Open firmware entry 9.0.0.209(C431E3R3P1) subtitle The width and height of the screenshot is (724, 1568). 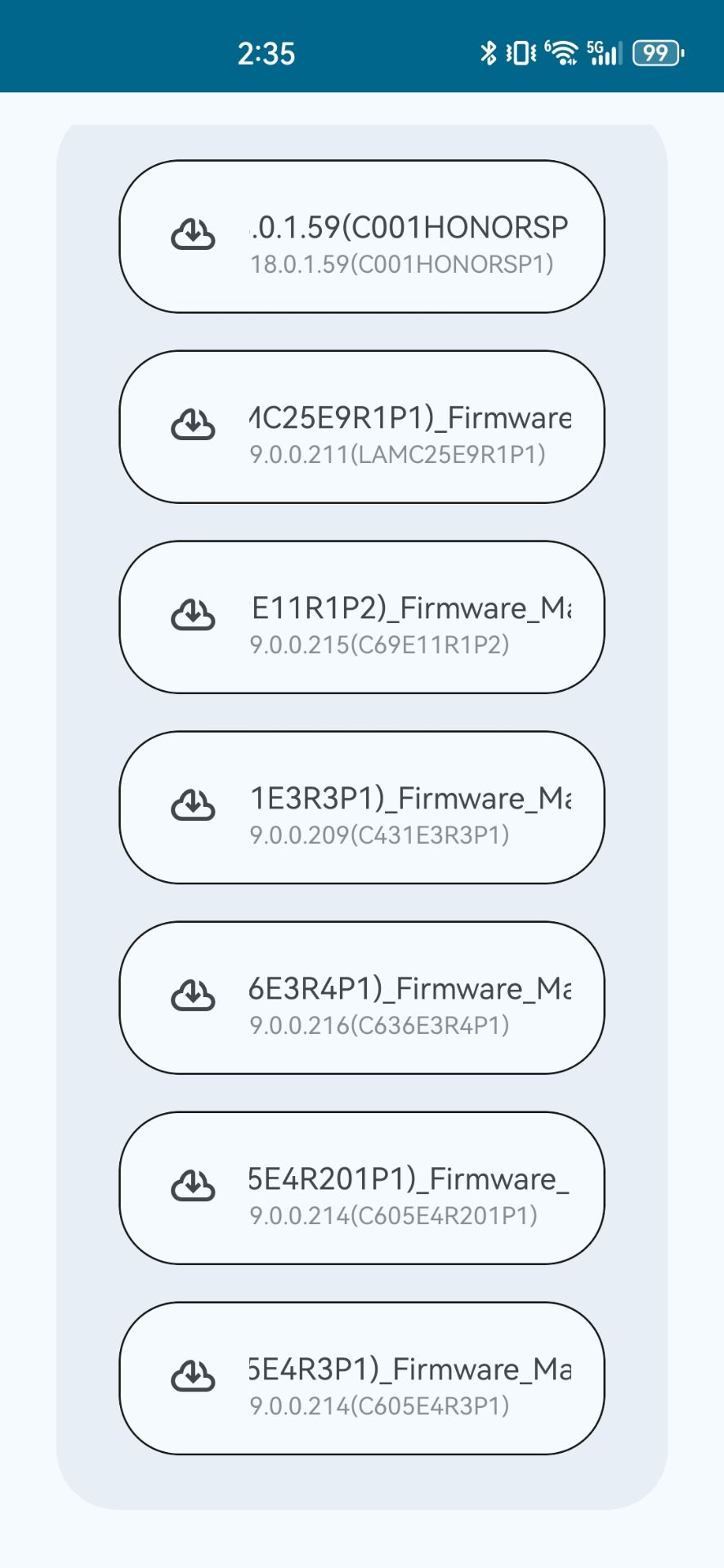379,835
